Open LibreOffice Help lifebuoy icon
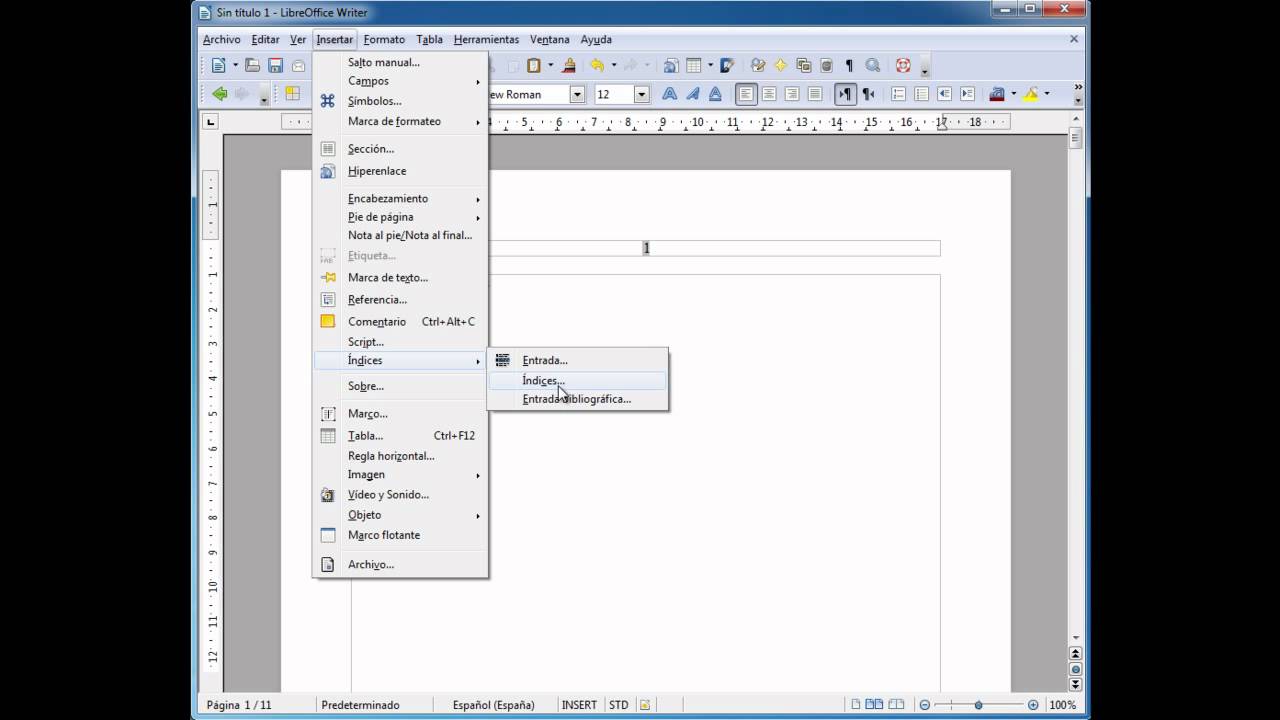Viewport: 1280px width, 720px height. [903, 66]
